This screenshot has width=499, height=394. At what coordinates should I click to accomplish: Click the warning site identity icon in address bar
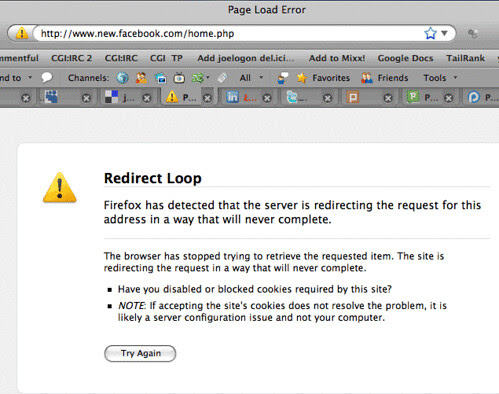[x=22, y=33]
